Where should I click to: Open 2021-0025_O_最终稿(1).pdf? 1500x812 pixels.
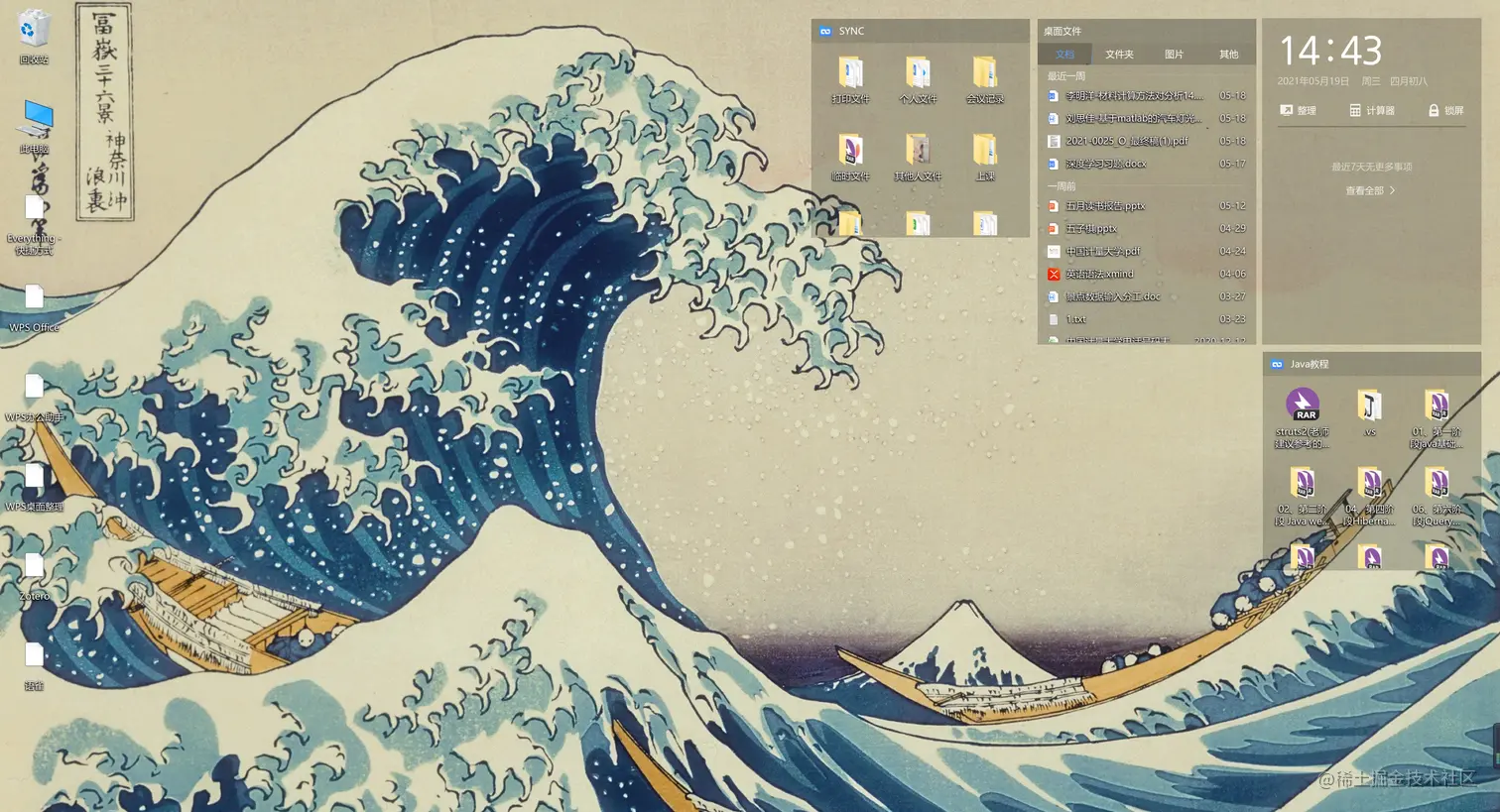[1147, 141]
